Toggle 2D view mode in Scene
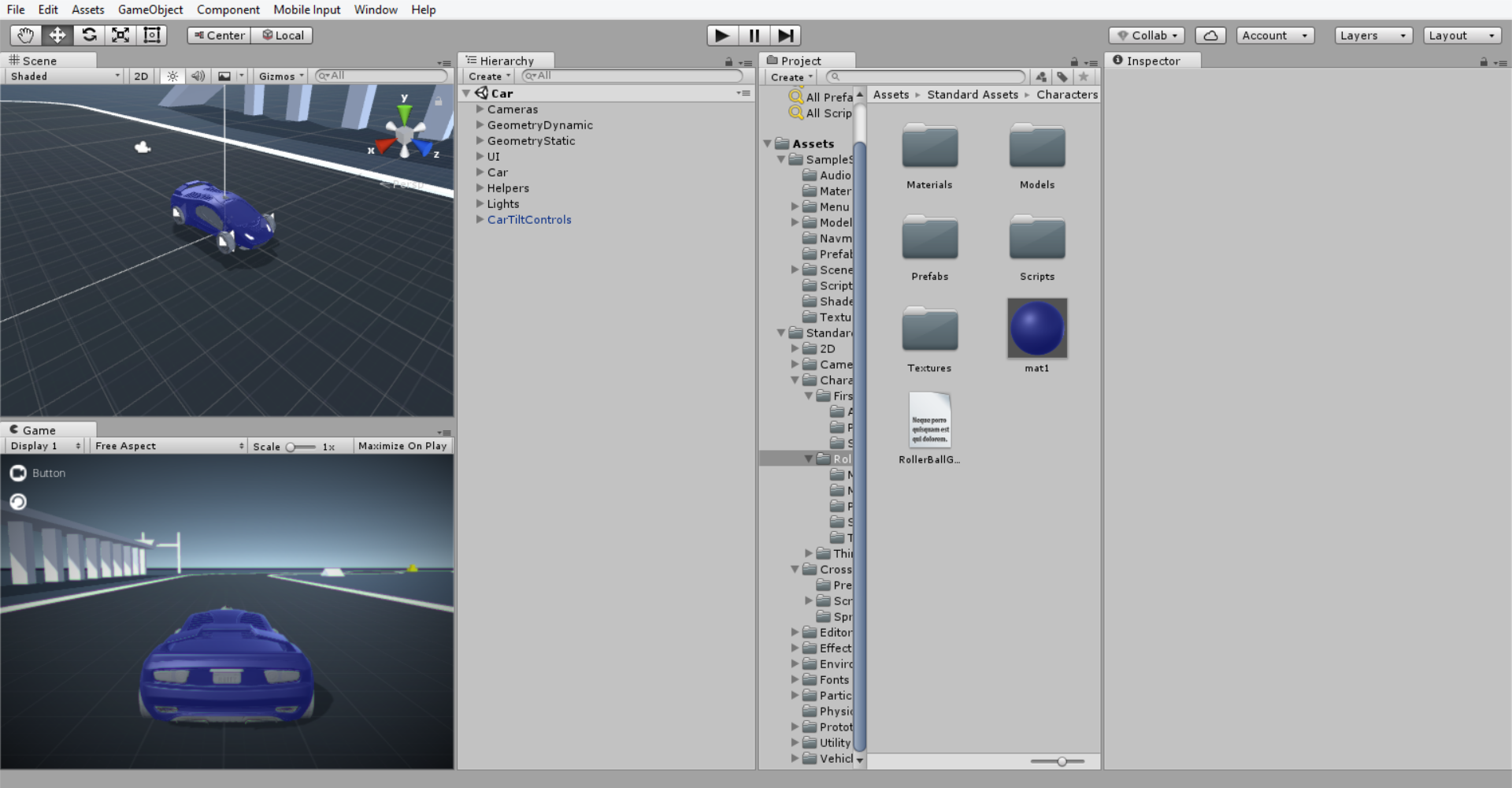 tap(141, 76)
